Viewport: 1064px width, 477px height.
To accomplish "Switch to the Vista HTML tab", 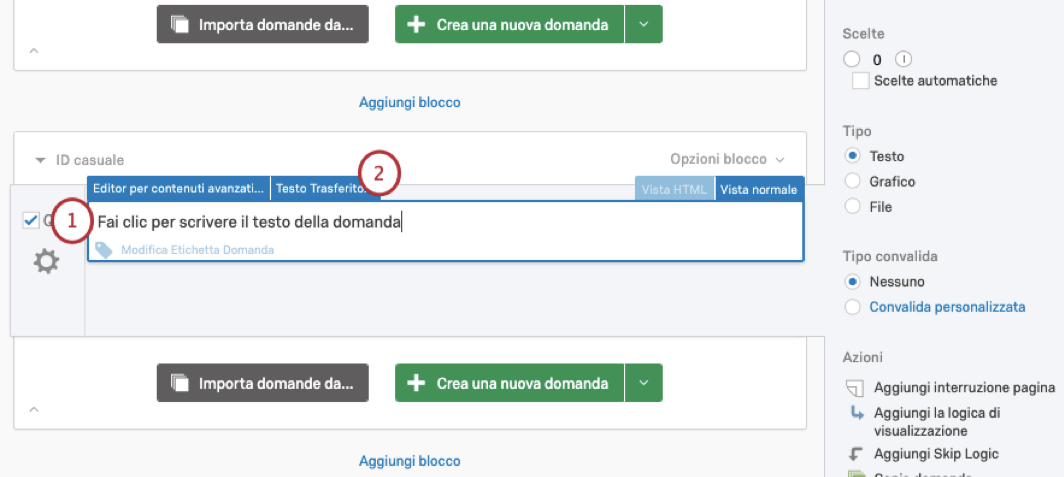I will (x=675, y=189).
